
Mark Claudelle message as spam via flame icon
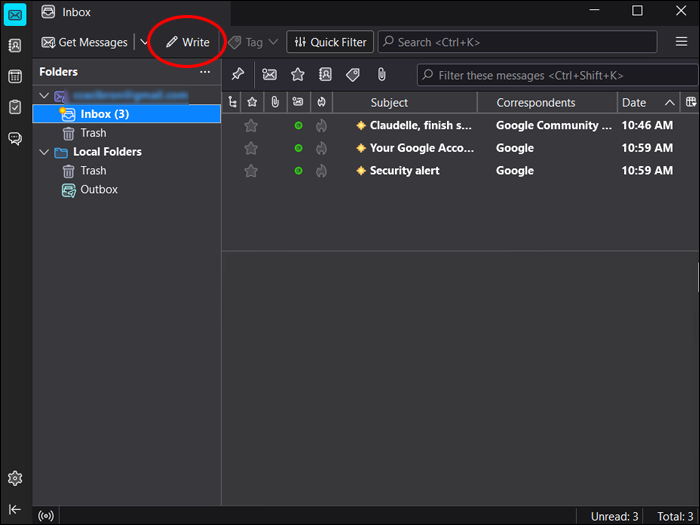tap(321, 126)
